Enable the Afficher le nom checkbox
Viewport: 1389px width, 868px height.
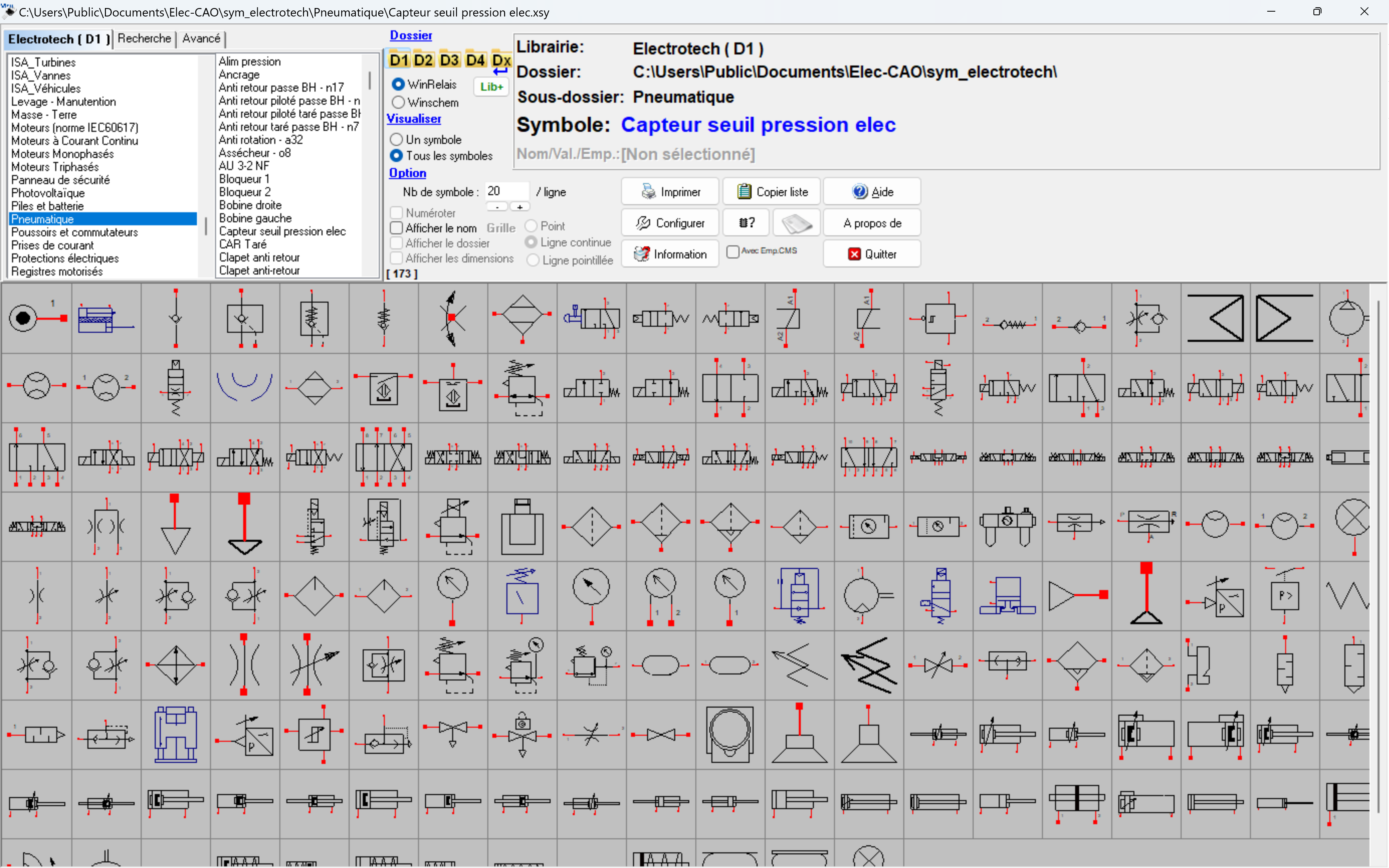tap(397, 228)
